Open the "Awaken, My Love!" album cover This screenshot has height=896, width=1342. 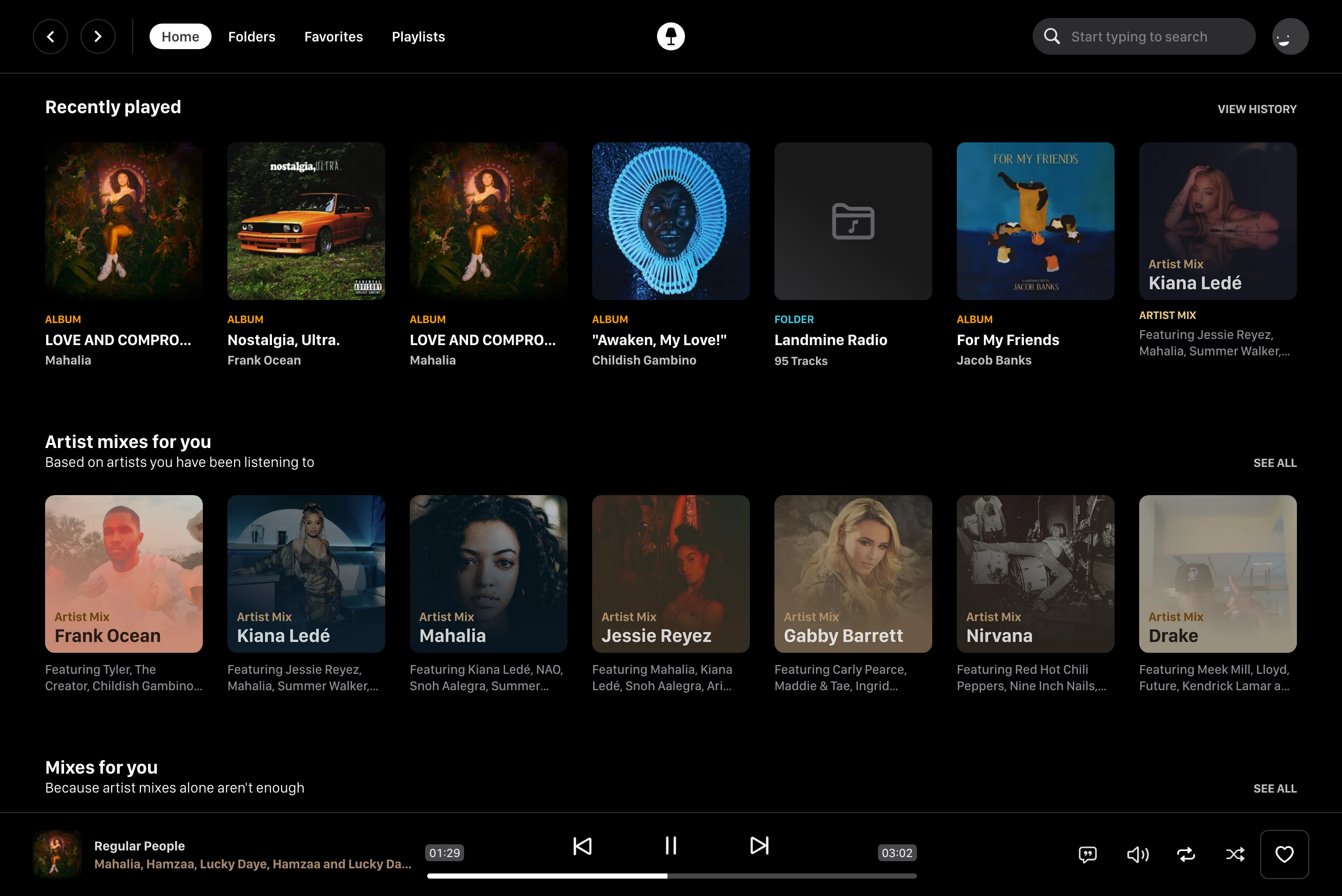(670, 221)
